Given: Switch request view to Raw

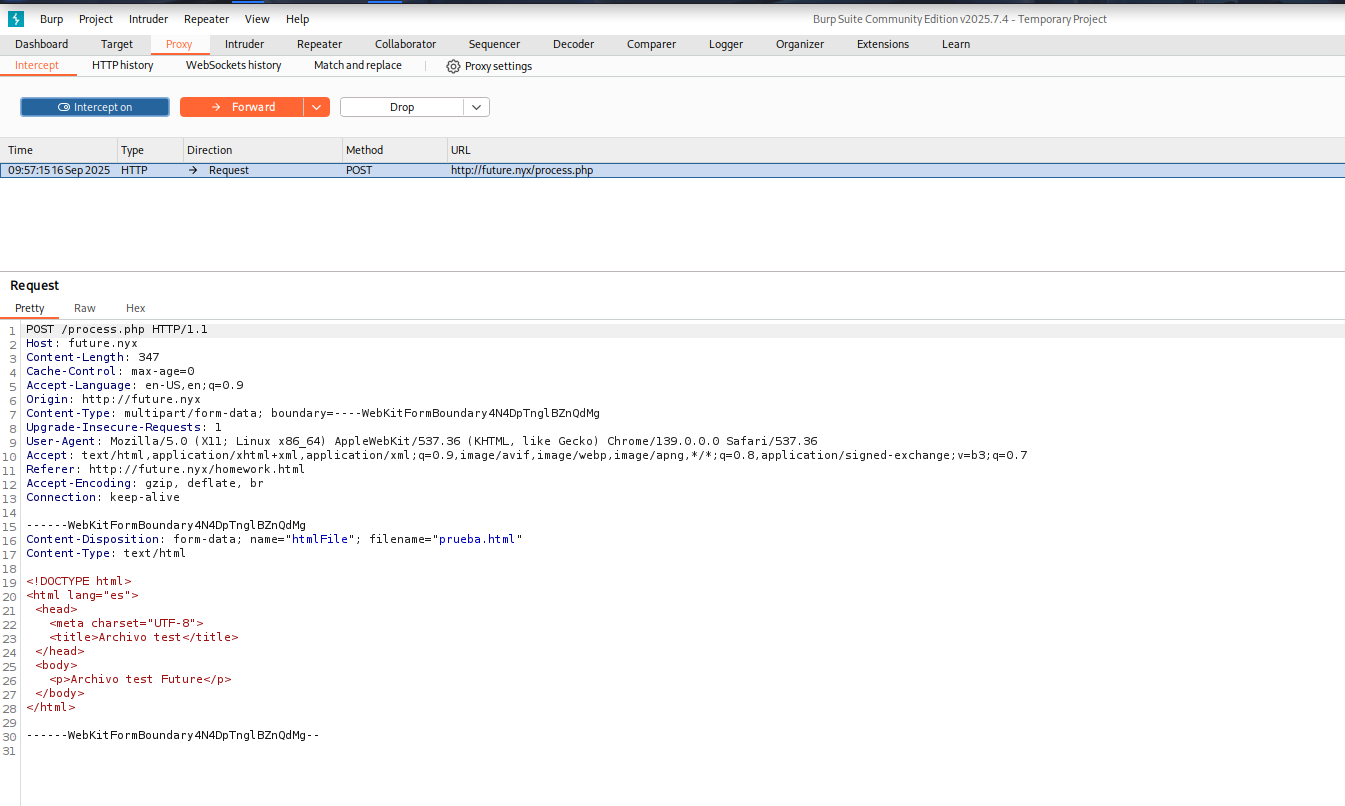Looking at the screenshot, I should [85, 308].
